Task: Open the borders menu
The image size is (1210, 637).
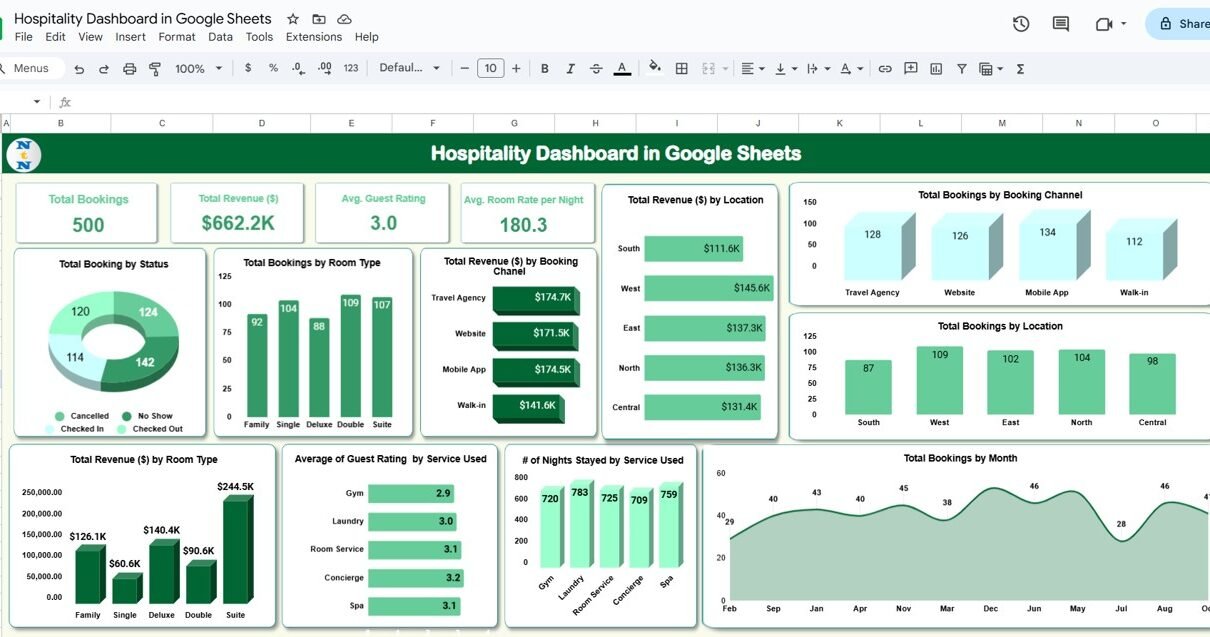Action: point(682,69)
